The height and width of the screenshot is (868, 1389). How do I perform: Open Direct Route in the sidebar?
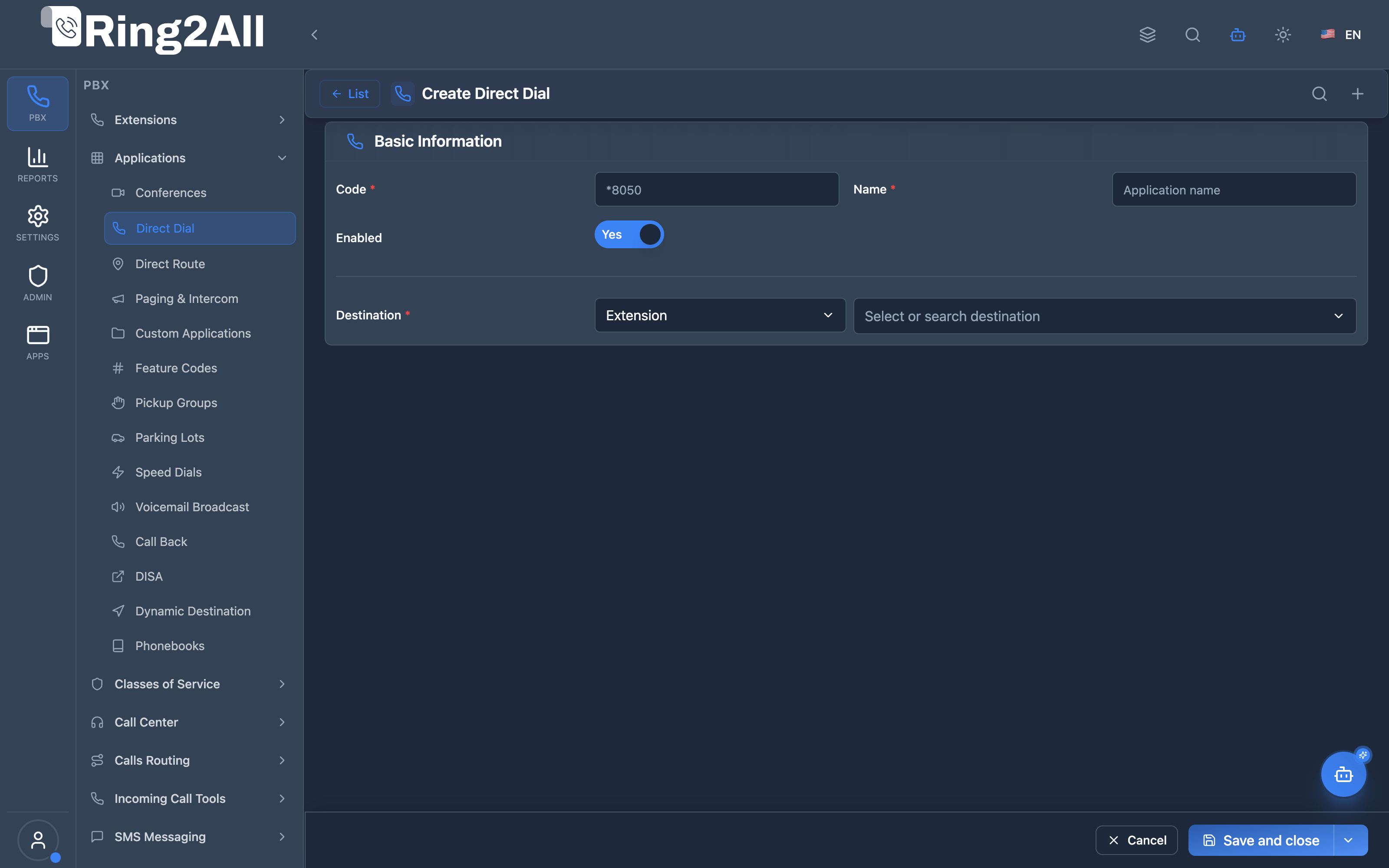200,264
